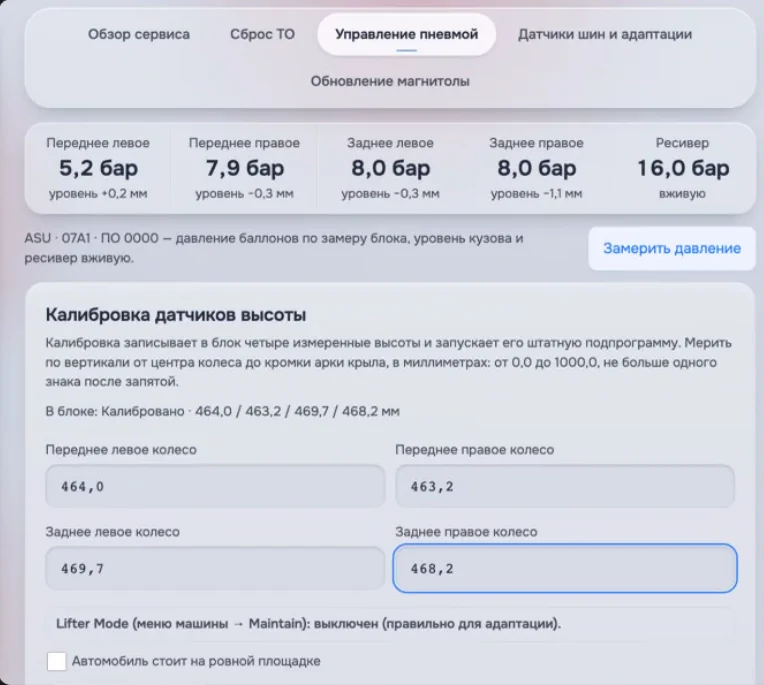Image resolution: width=764 pixels, height=685 pixels.
Task: Select the Заднее левое 8,0 бар reading
Action: (390, 168)
